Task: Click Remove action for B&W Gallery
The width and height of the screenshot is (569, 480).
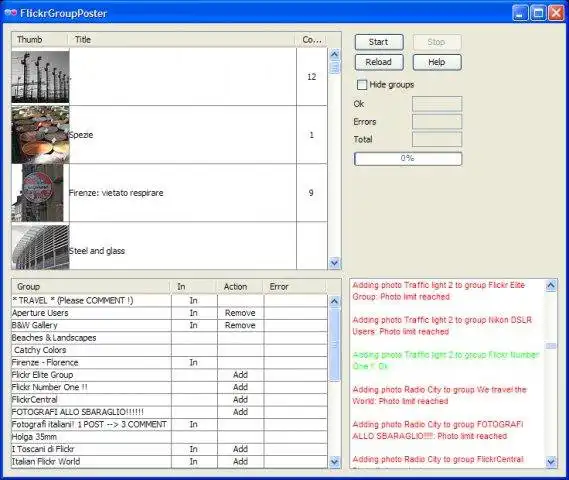Action: click(240, 325)
